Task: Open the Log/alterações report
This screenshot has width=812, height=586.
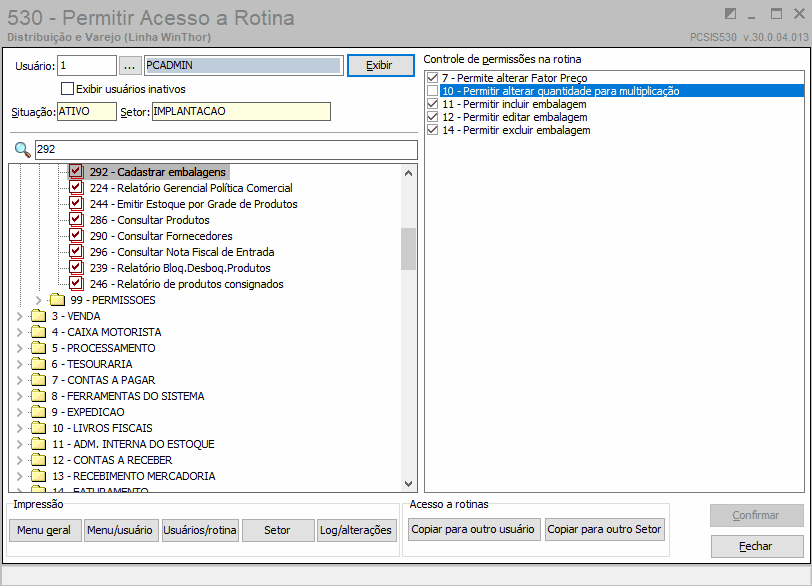Action: pyautogui.click(x=356, y=530)
